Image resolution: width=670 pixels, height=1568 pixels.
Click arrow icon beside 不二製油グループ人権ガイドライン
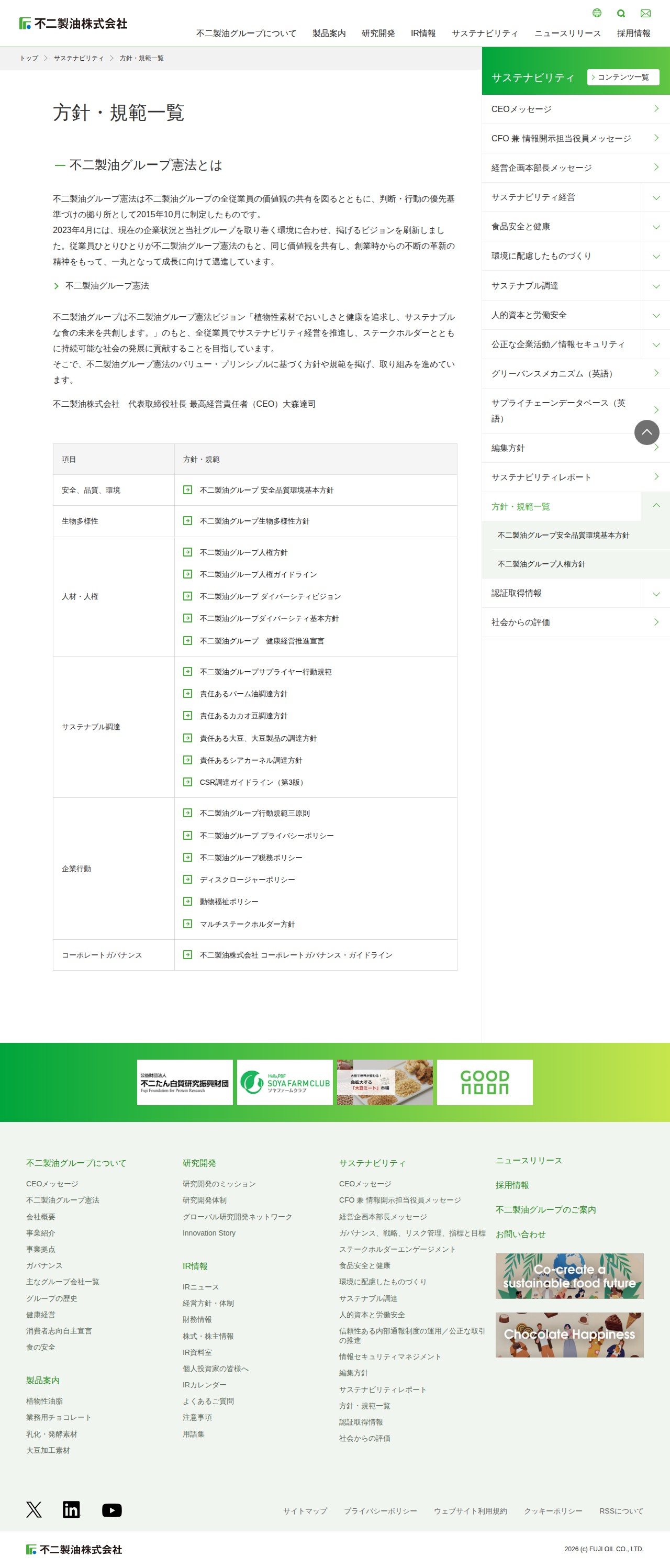187,574
